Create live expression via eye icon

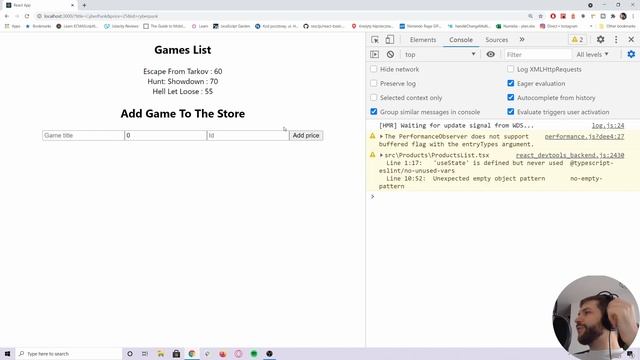491,54
